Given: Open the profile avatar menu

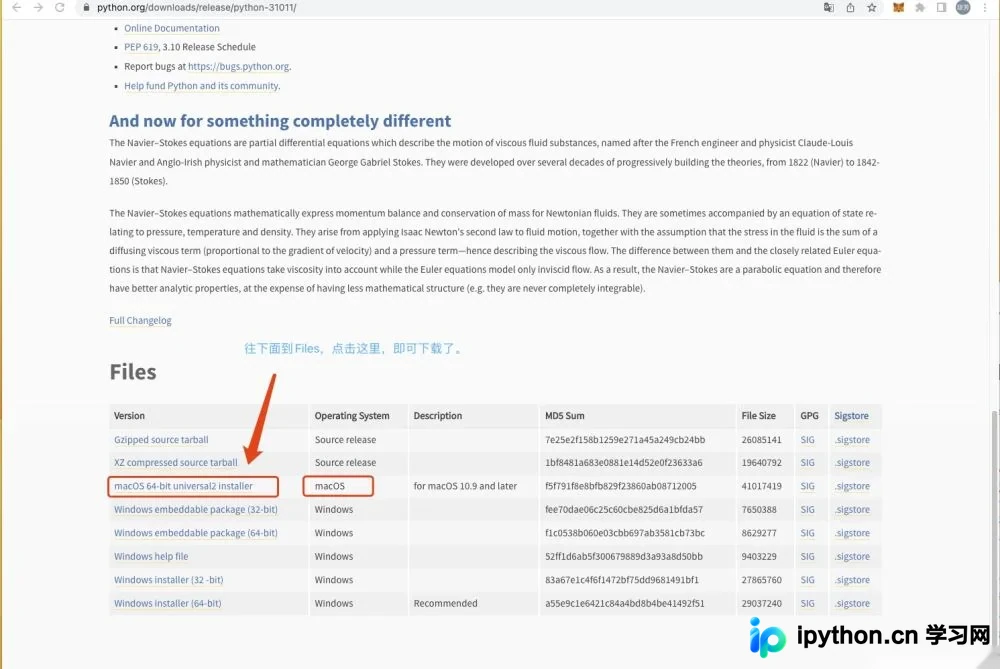Looking at the screenshot, I should 963,8.
